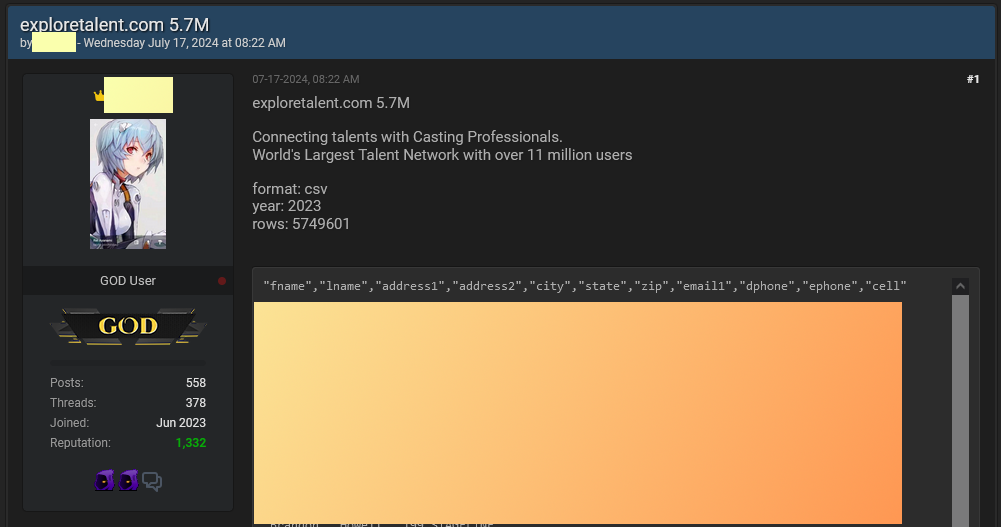
Task: Click the GOD rank badge banner
Action: click(128, 326)
